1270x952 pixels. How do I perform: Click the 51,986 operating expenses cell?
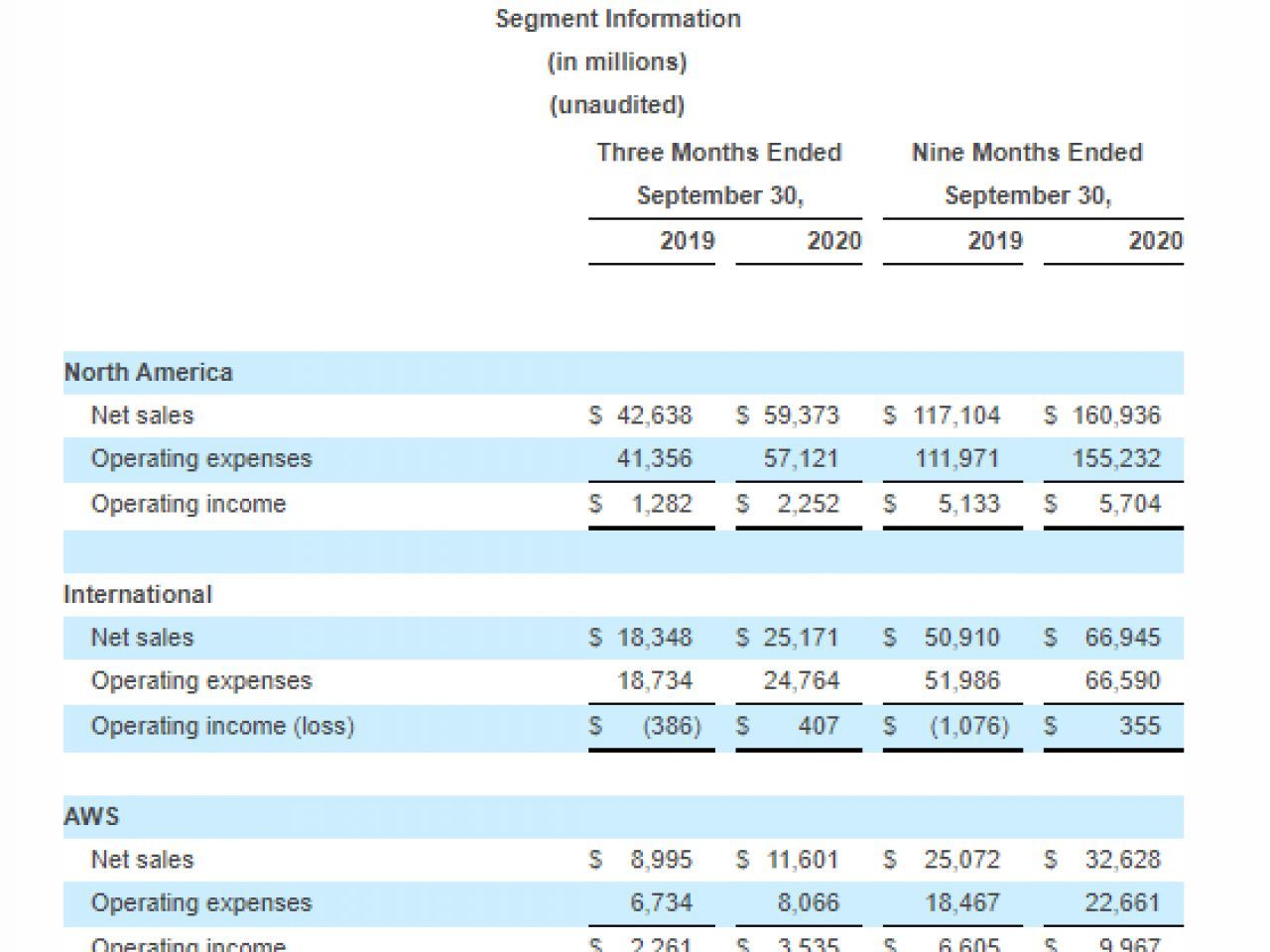[x=962, y=681]
